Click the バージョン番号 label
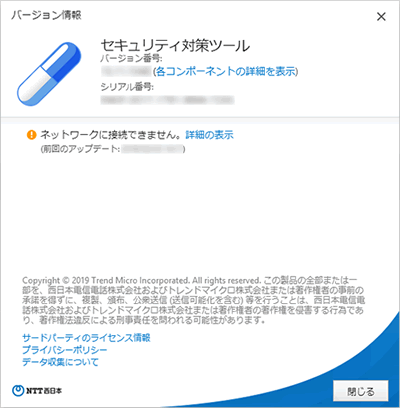 131,59
